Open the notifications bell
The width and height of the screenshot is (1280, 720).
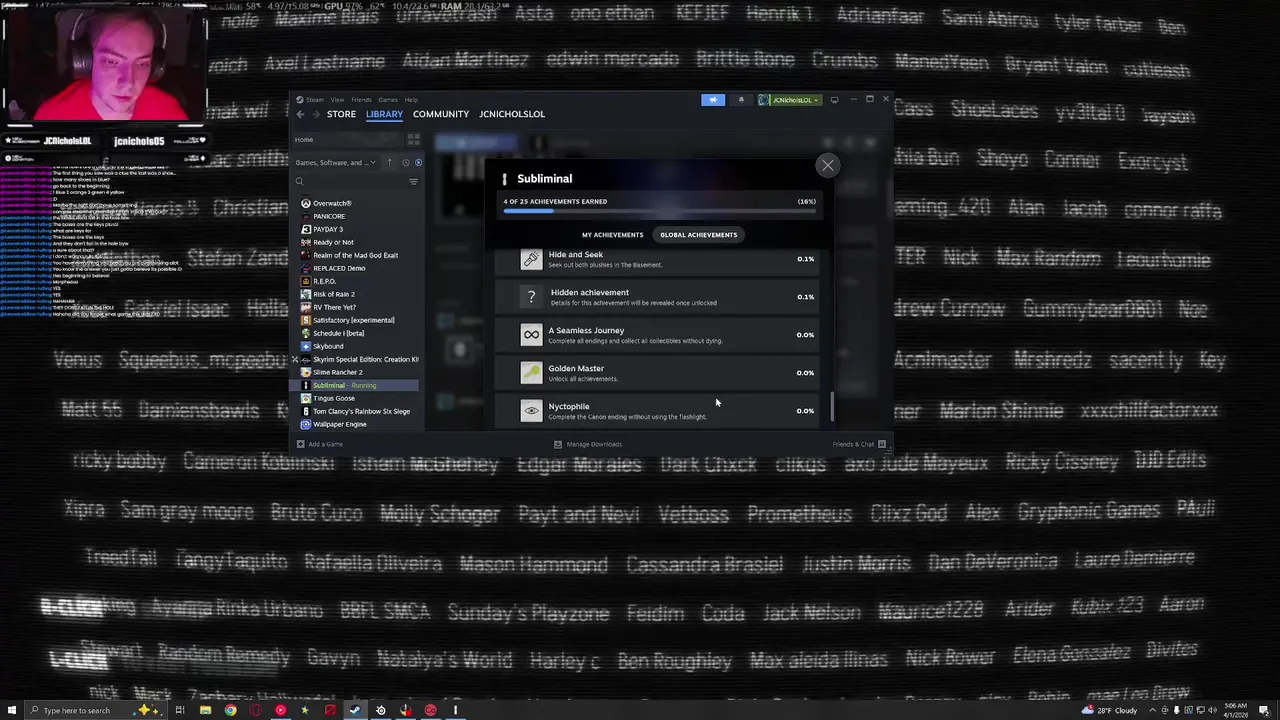coord(741,100)
